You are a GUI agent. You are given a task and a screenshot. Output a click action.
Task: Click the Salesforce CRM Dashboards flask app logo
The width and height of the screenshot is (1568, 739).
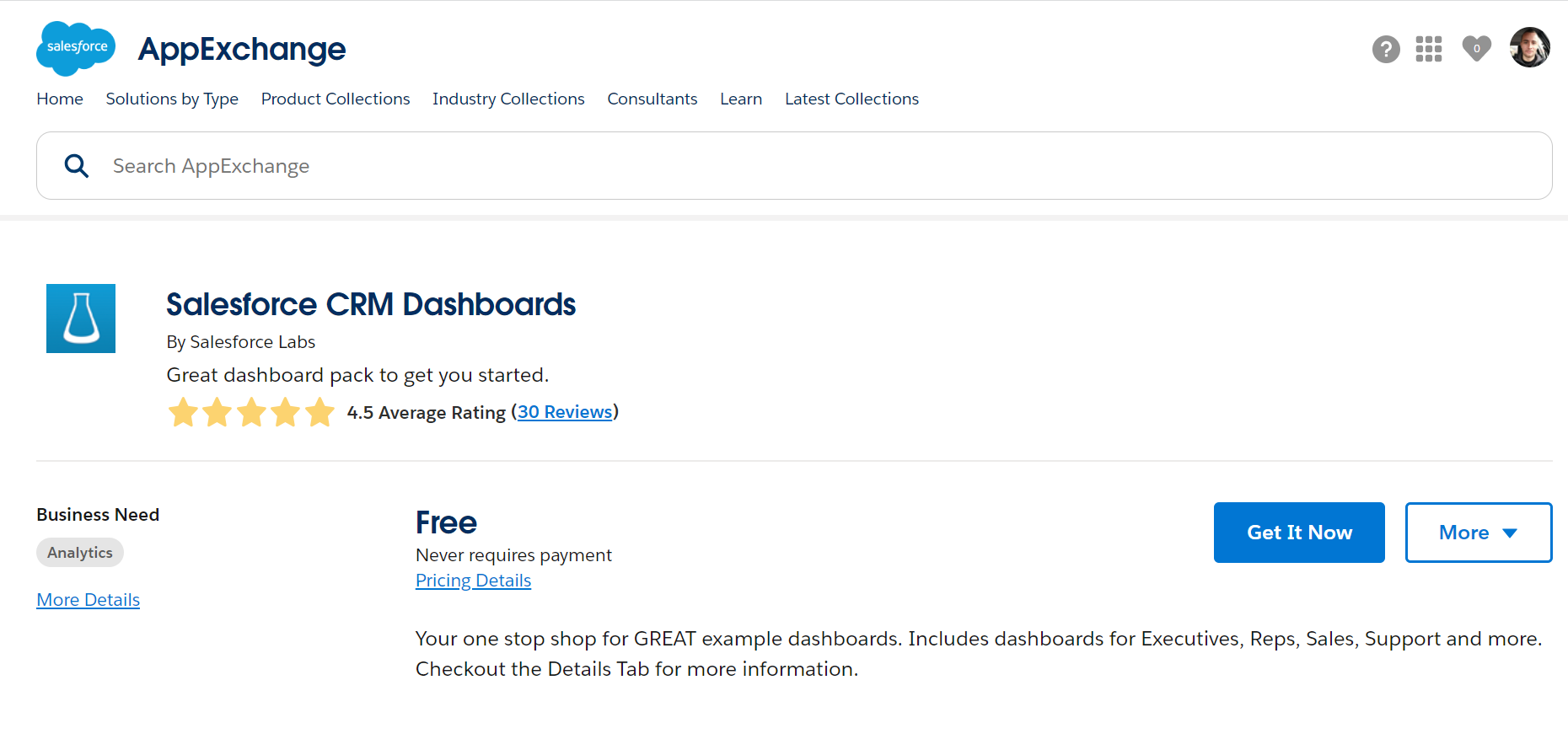[80, 318]
